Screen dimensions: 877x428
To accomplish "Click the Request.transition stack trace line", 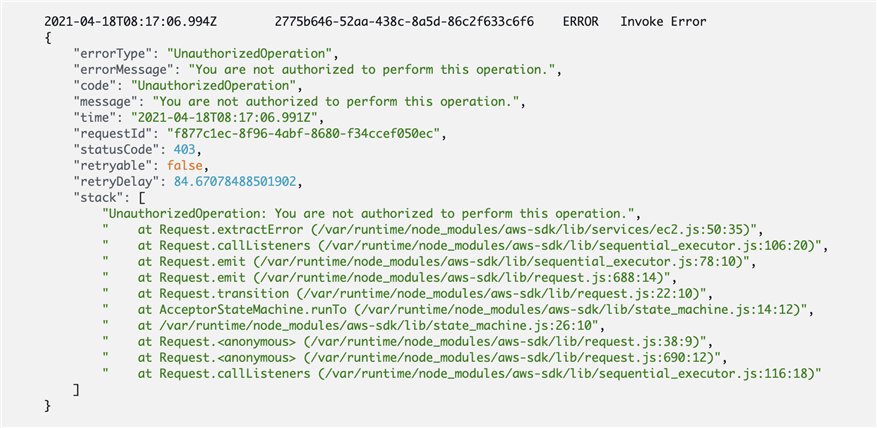I will tap(410, 292).
